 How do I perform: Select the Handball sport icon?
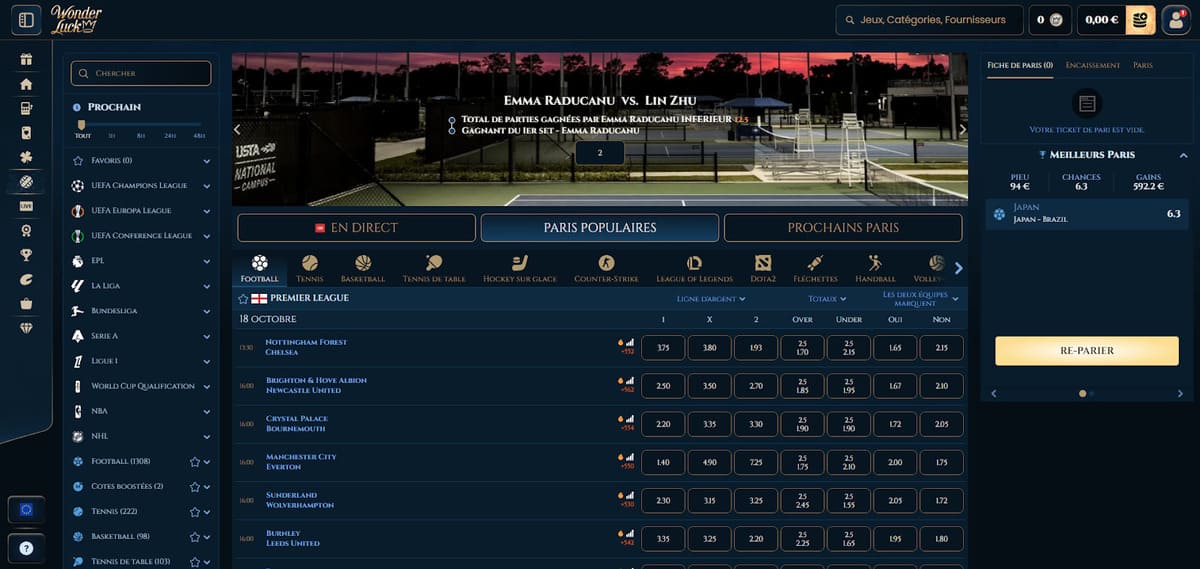(875, 268)
